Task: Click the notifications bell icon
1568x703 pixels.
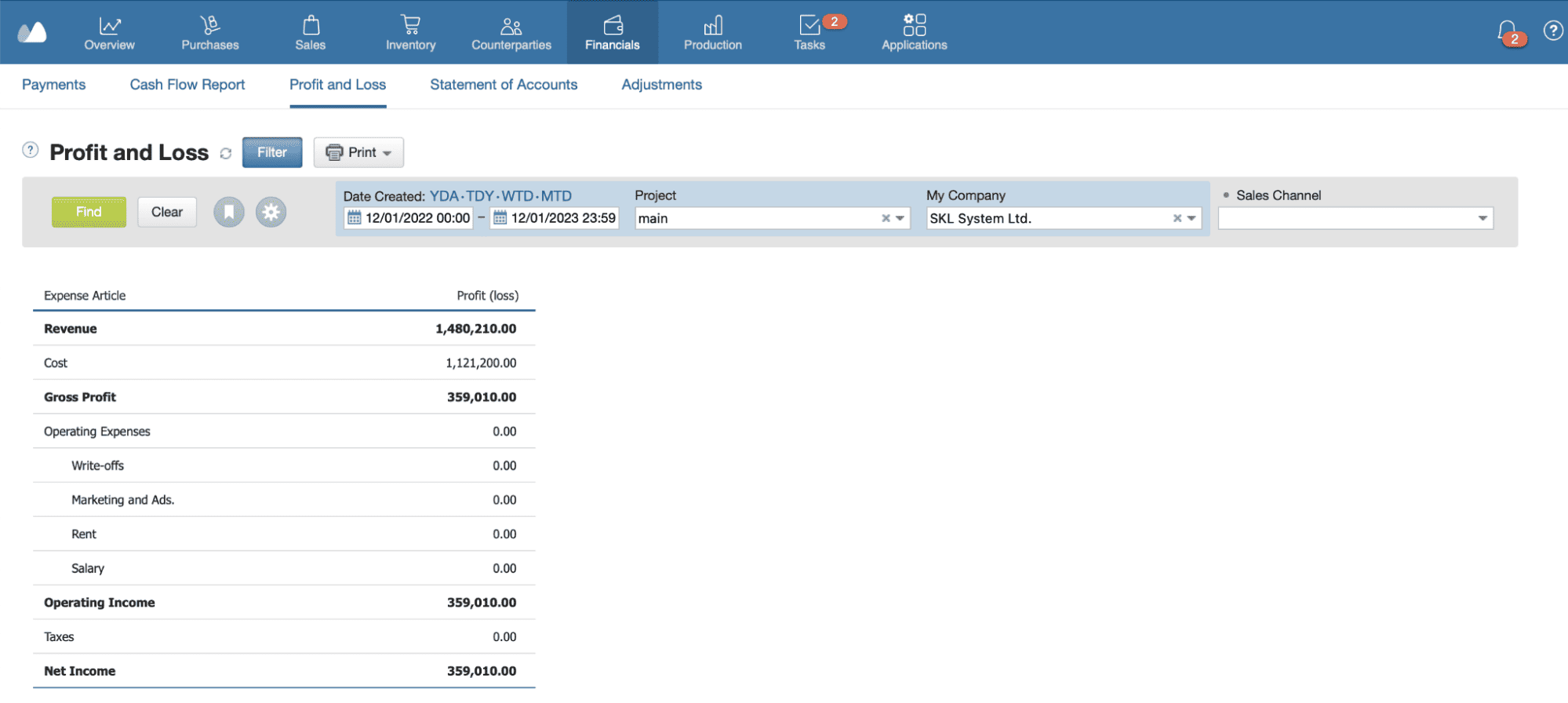Action: [x=1507, y=31]
